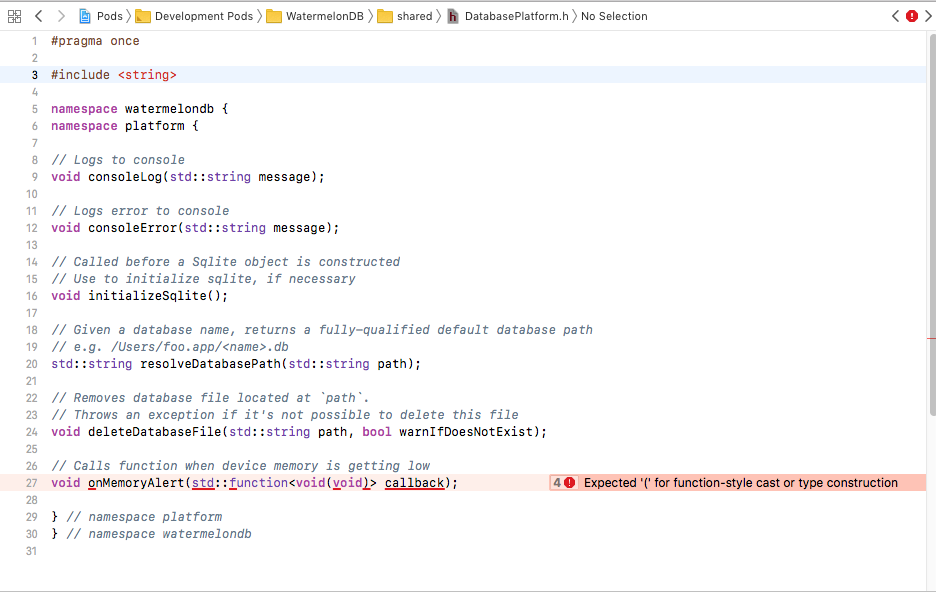Click the 'onMemoryAlert' function name
This screenshot has width=936, height=593.
click(x=136, y=483)
